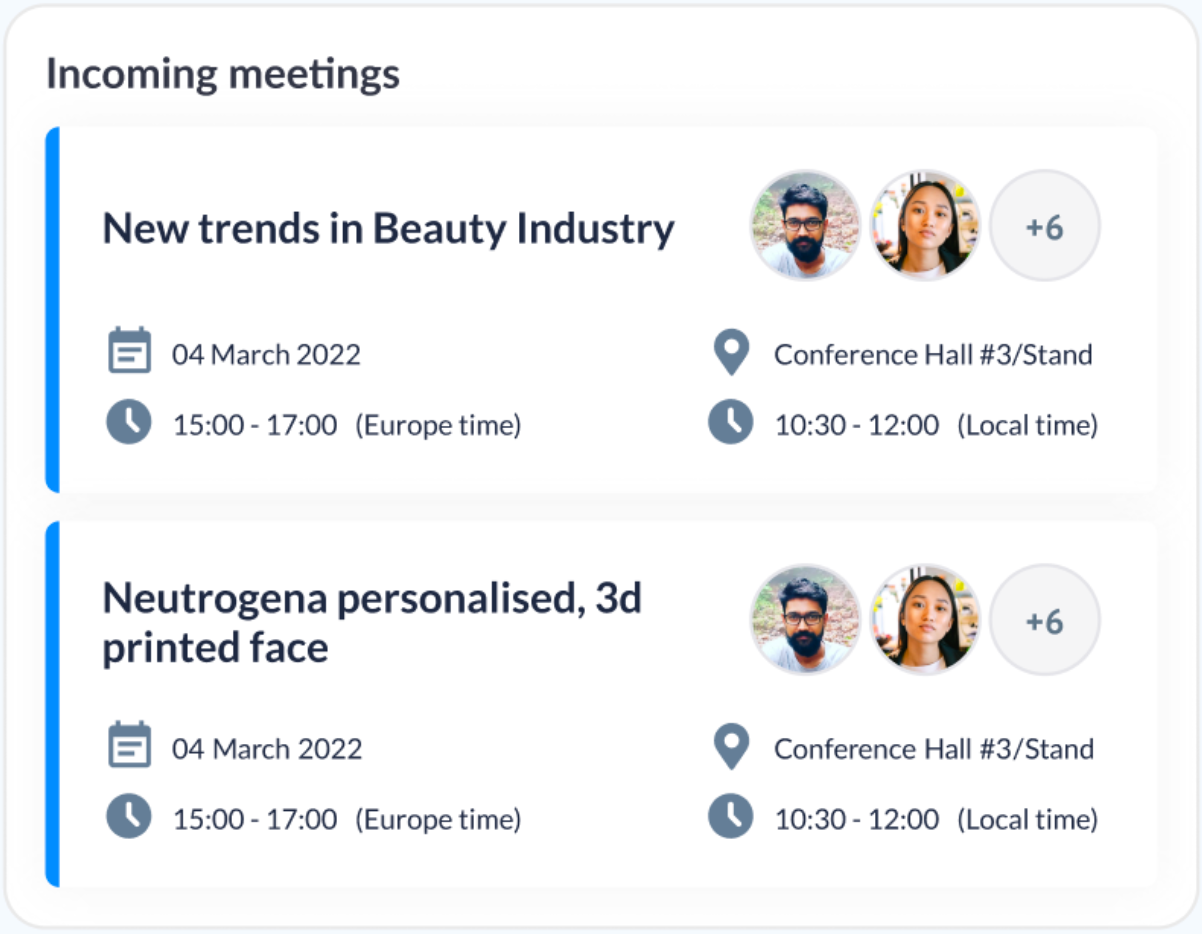Click Europe time clock icon in Neutrogena card
This screenshot has height=934, width=1202.
(129, 817)
